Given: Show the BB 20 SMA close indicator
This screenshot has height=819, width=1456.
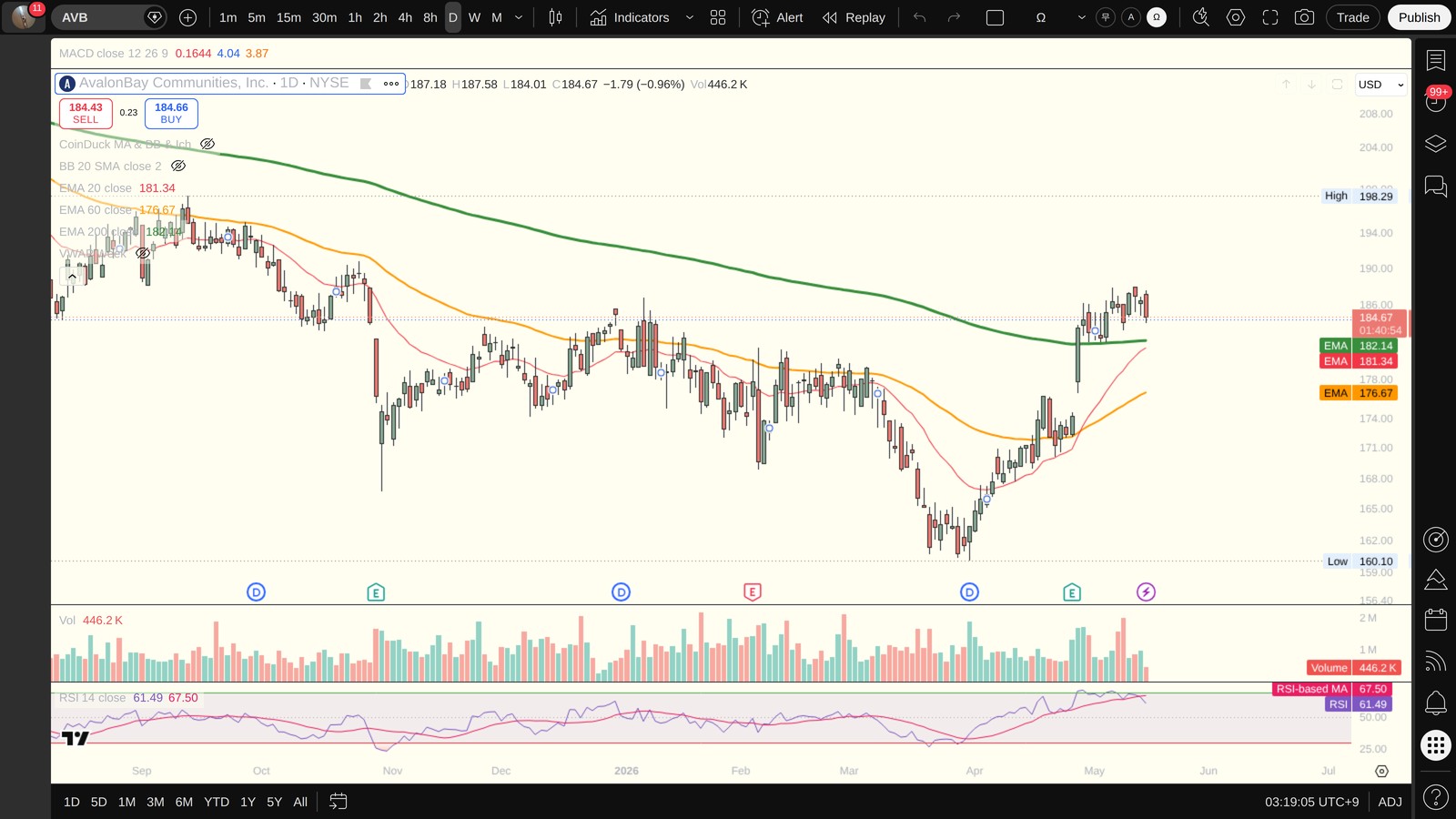Looking at the screenshot, I should (178, 166).
